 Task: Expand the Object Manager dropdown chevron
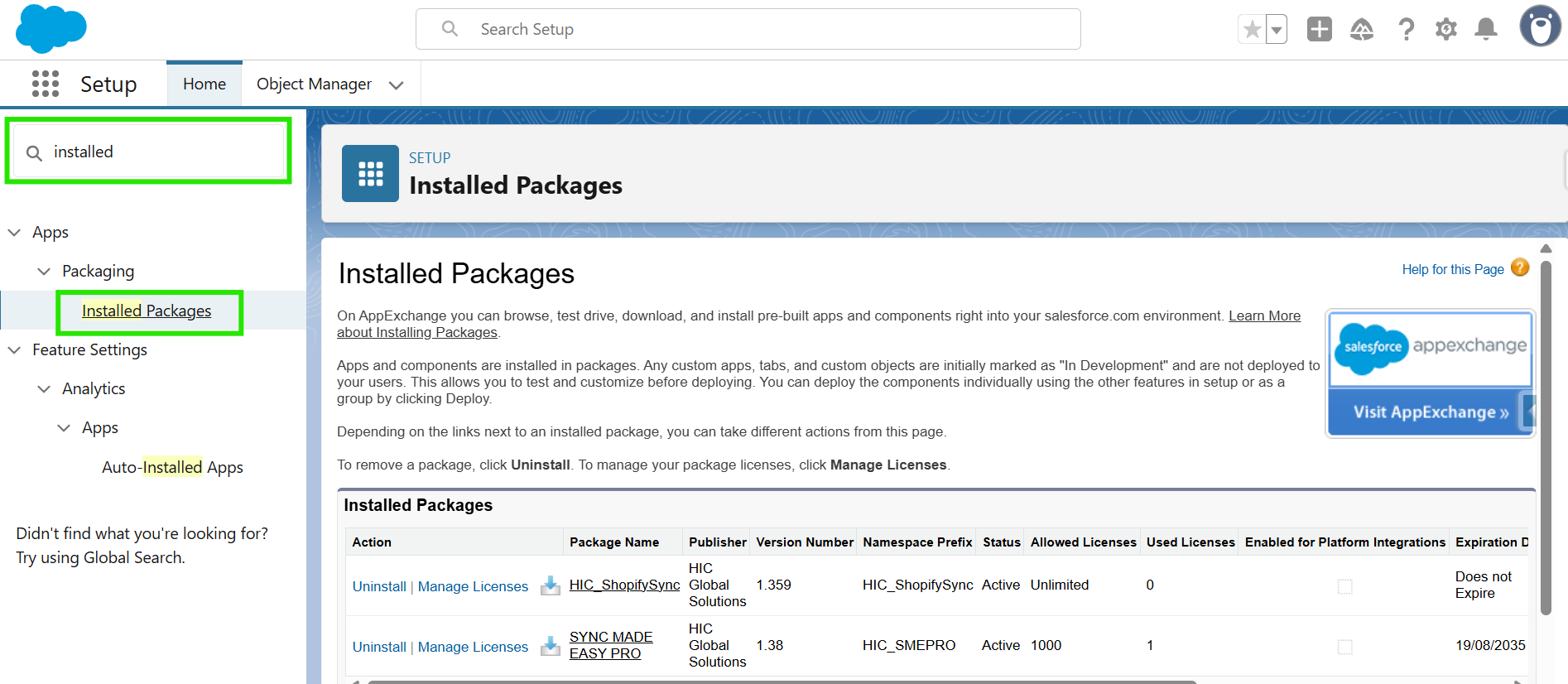tap(397, 84)
